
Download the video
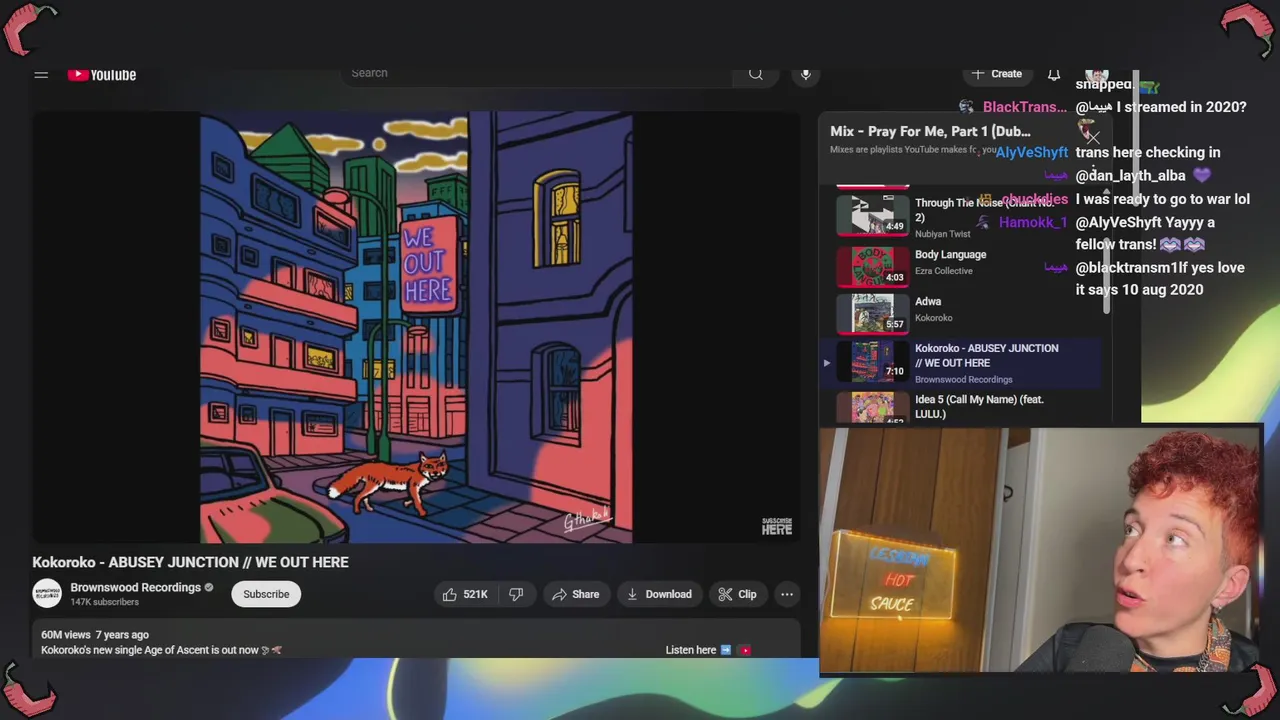[659, 594]
